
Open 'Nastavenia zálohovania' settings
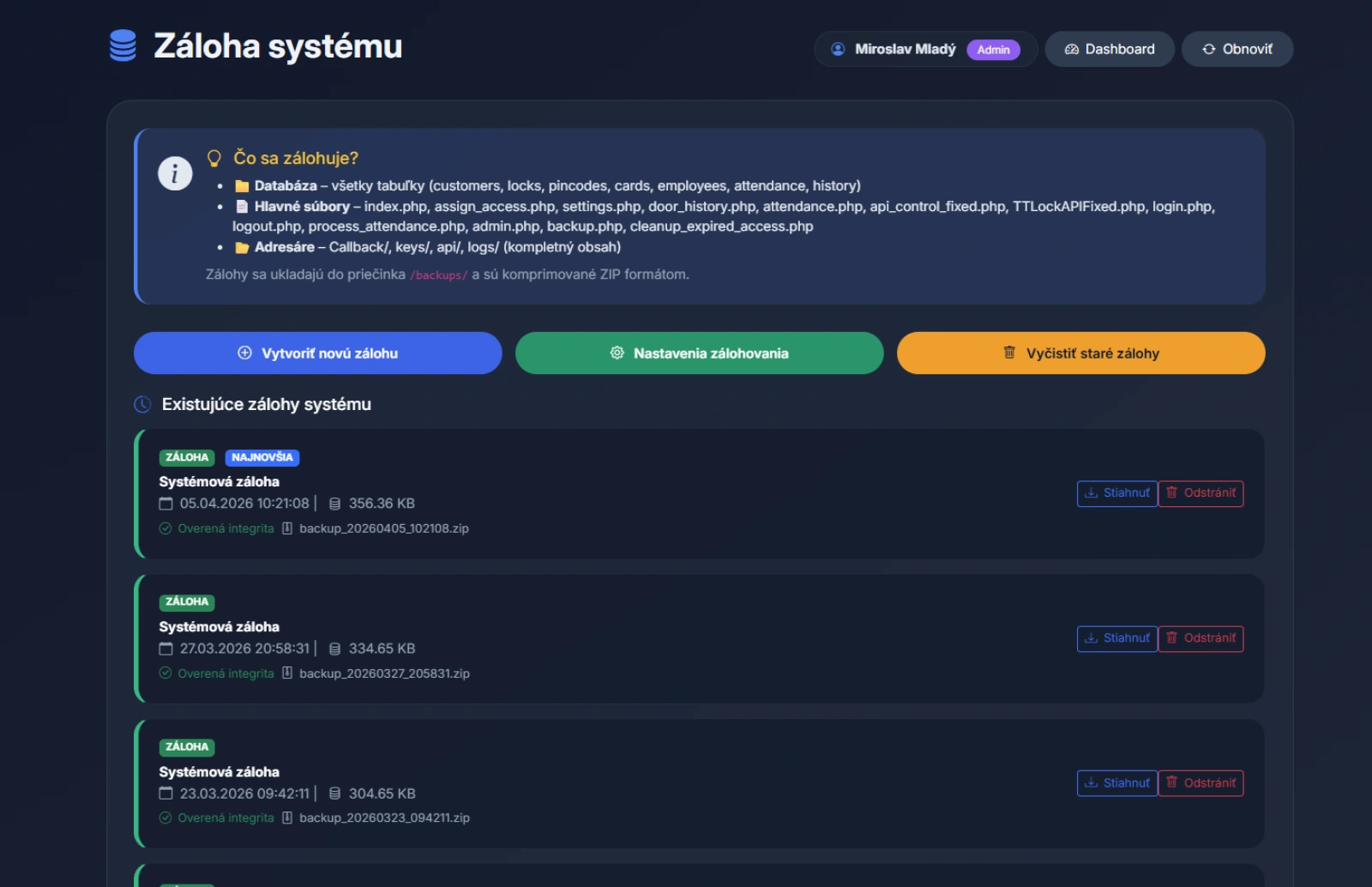pos(699,353)
